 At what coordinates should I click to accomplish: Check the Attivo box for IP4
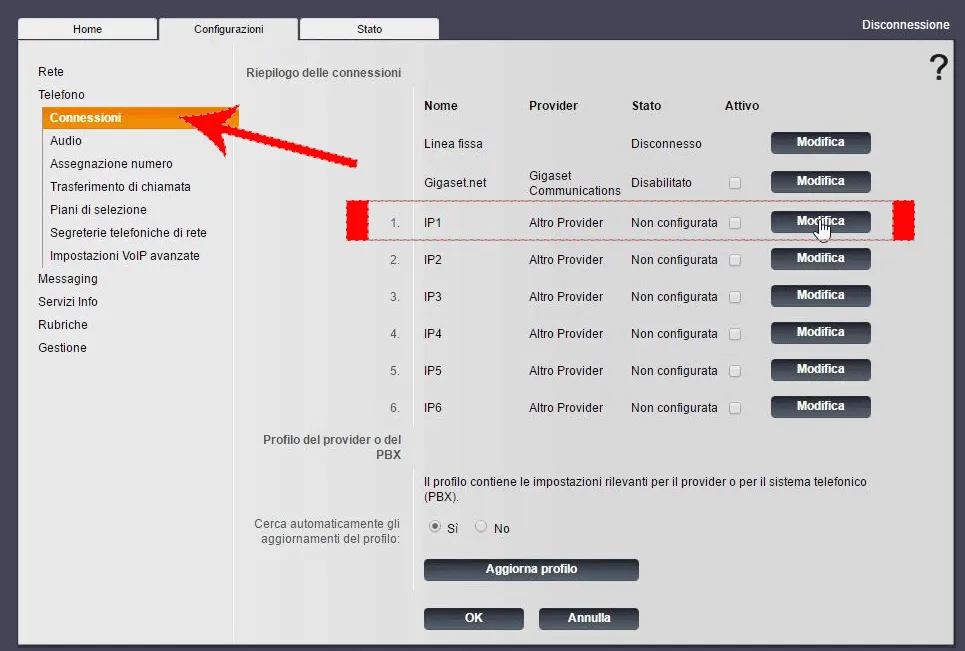(x=735, y=334)
